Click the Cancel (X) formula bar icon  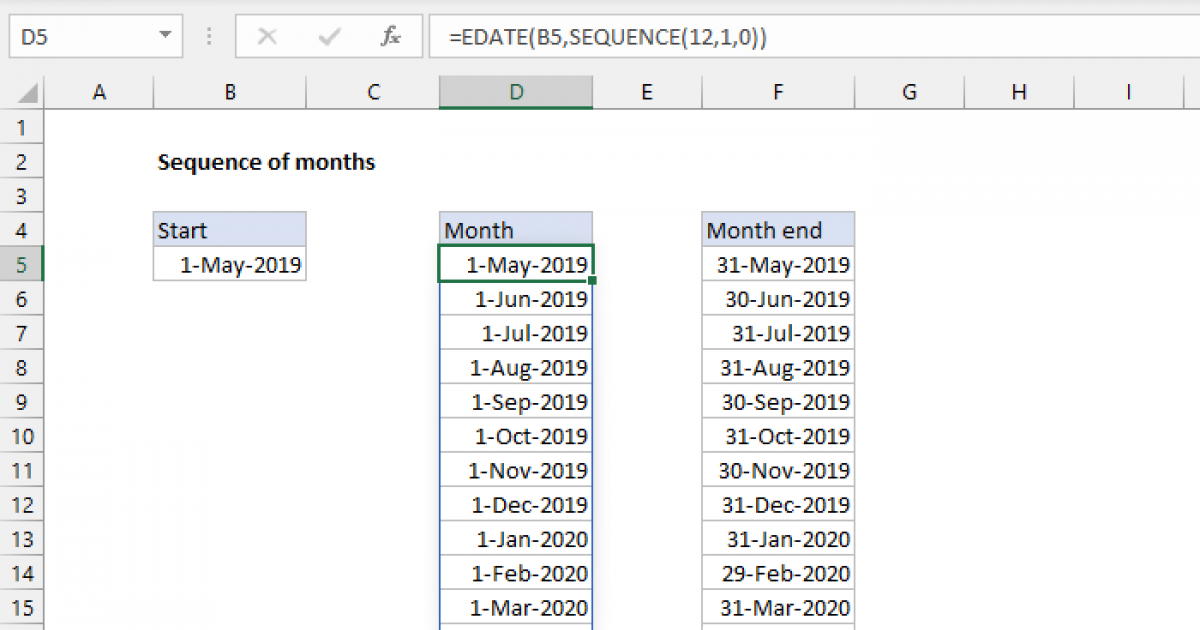(x=267, y=37)
